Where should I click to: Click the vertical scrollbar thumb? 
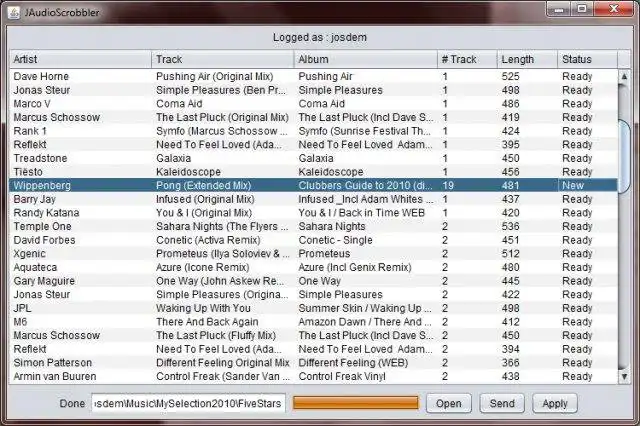tap(624, 156)
